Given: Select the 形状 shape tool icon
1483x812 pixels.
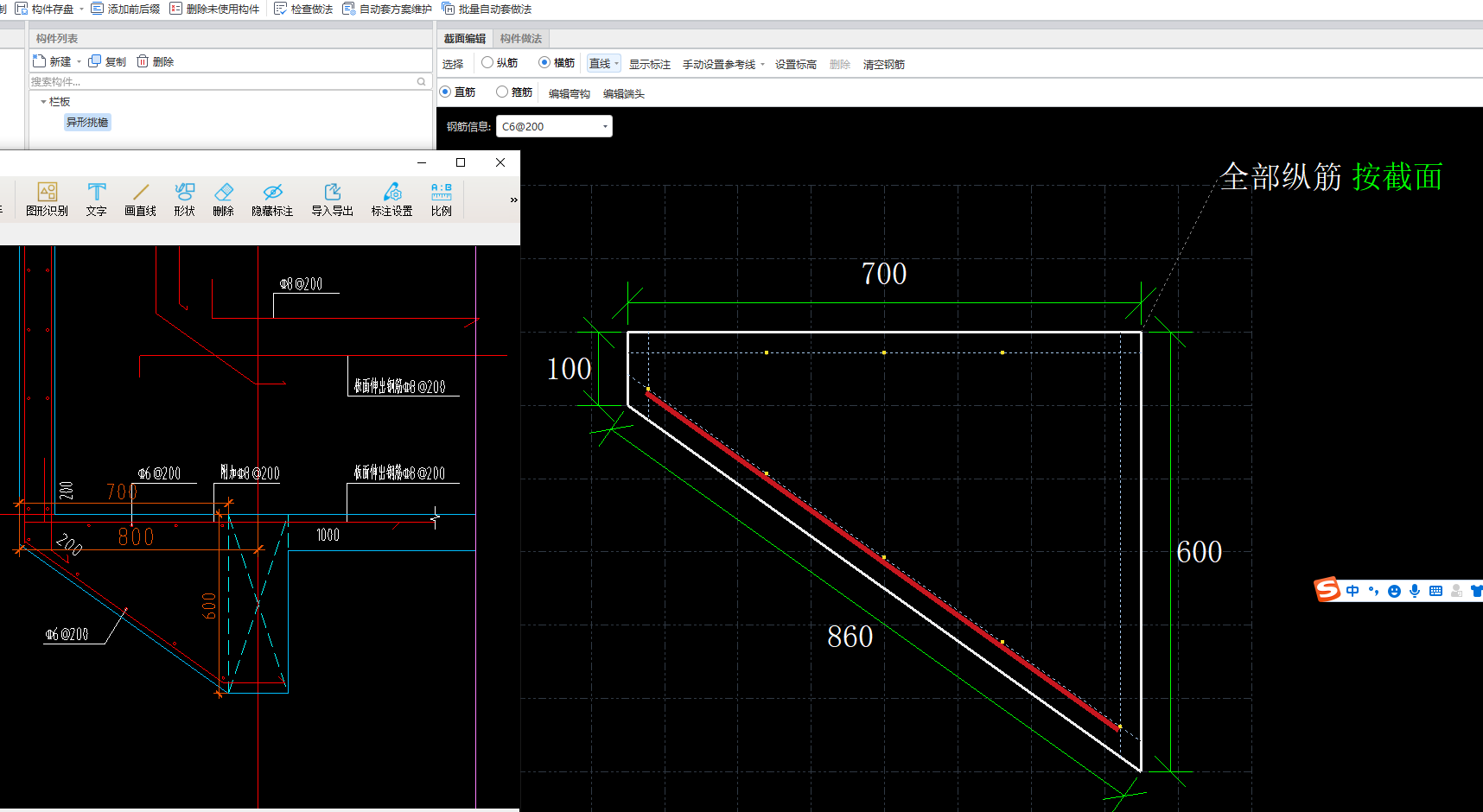Looking at the screenshot, I should [185, 192].
